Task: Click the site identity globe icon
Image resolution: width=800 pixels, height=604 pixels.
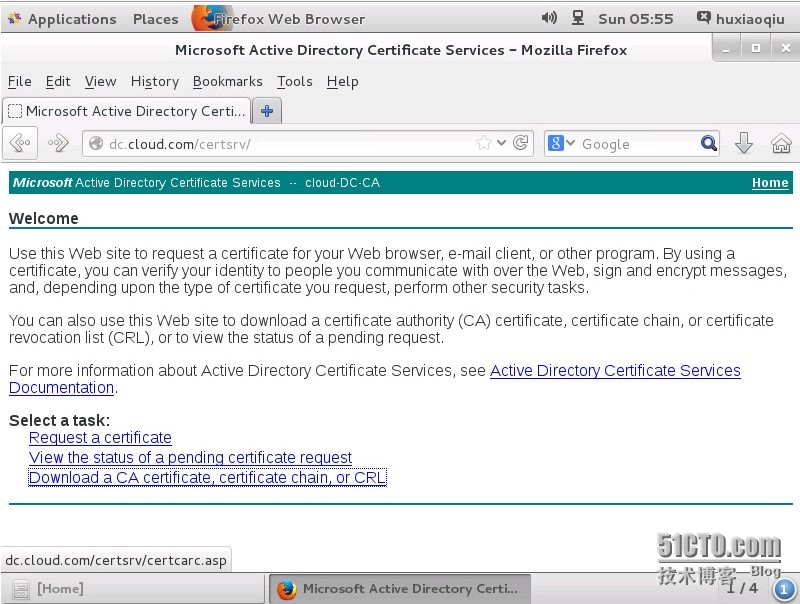Action: [x=96, y=144]
